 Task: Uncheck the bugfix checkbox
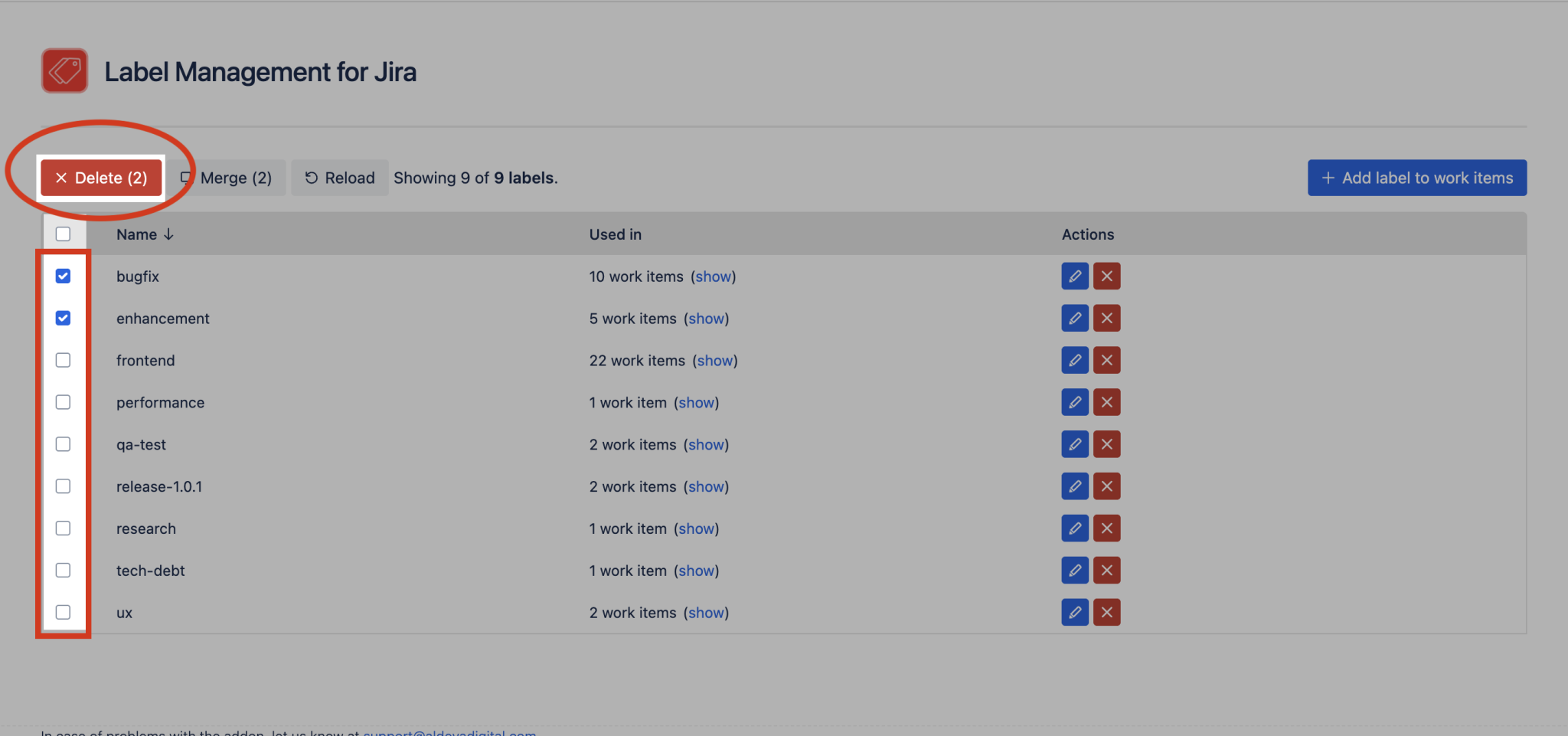click(63, 276)
